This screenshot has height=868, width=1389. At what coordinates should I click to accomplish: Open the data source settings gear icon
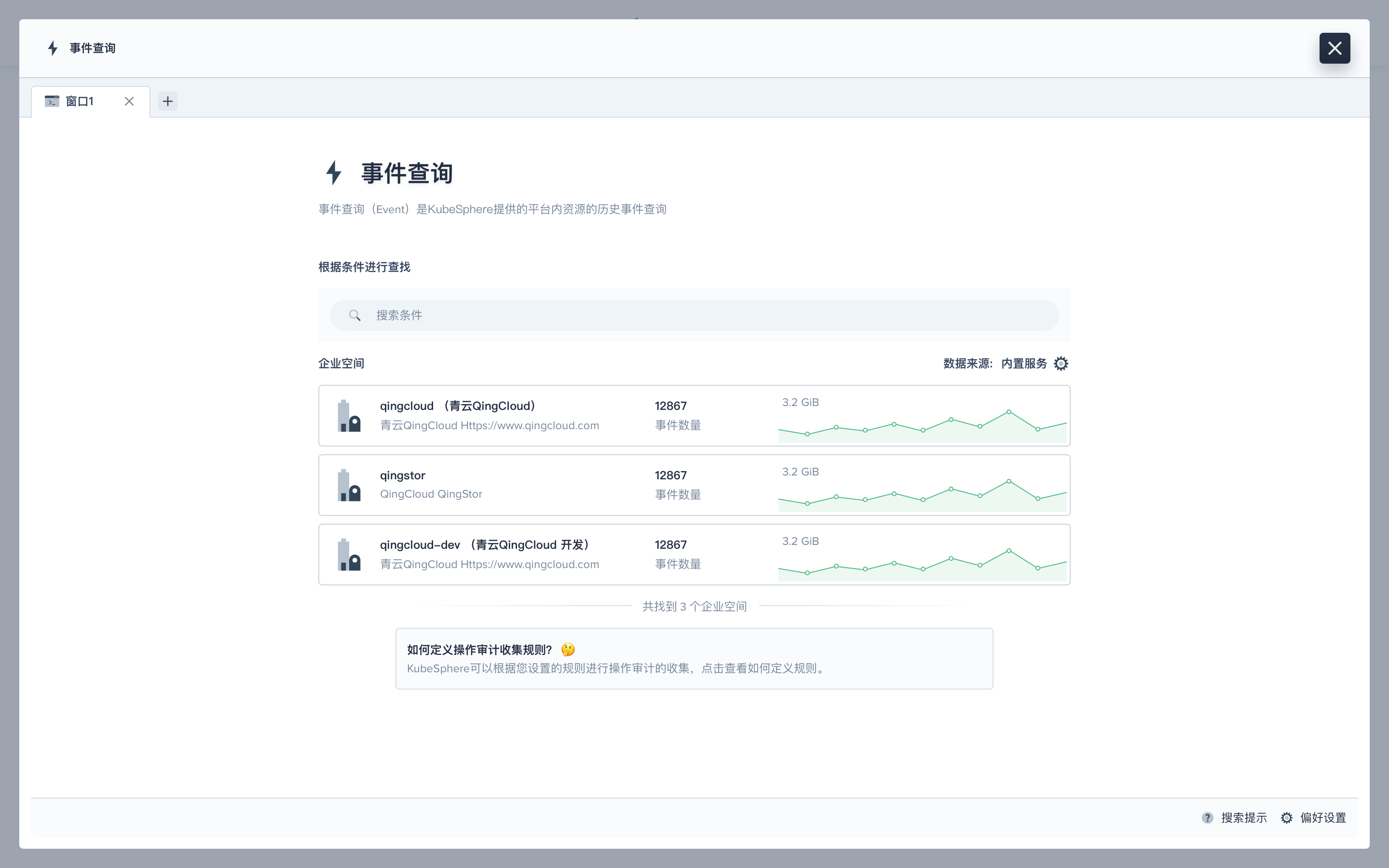[x=1061, y=364]
